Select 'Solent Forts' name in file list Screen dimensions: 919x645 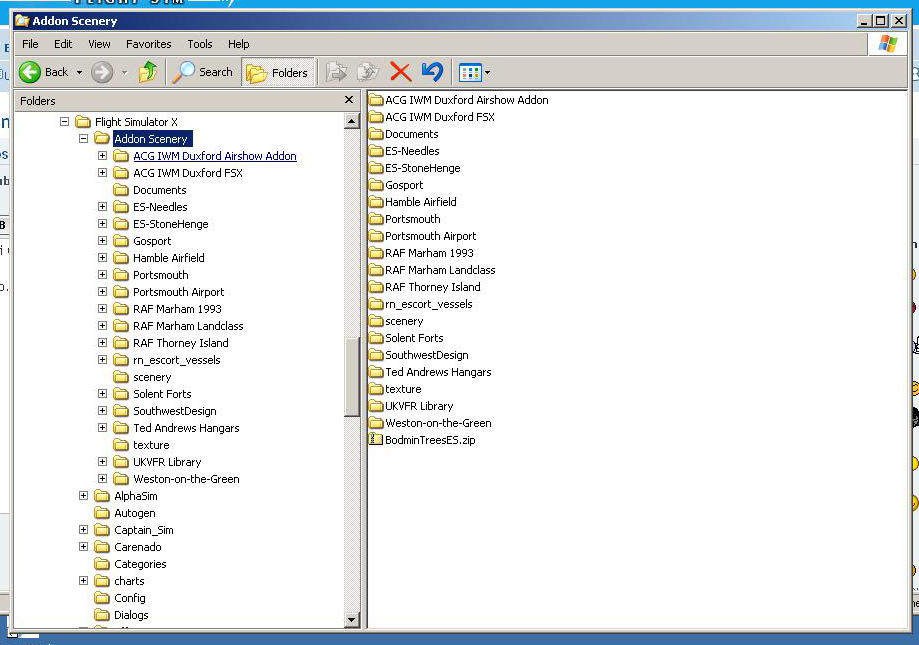click(x=414, y=338)
